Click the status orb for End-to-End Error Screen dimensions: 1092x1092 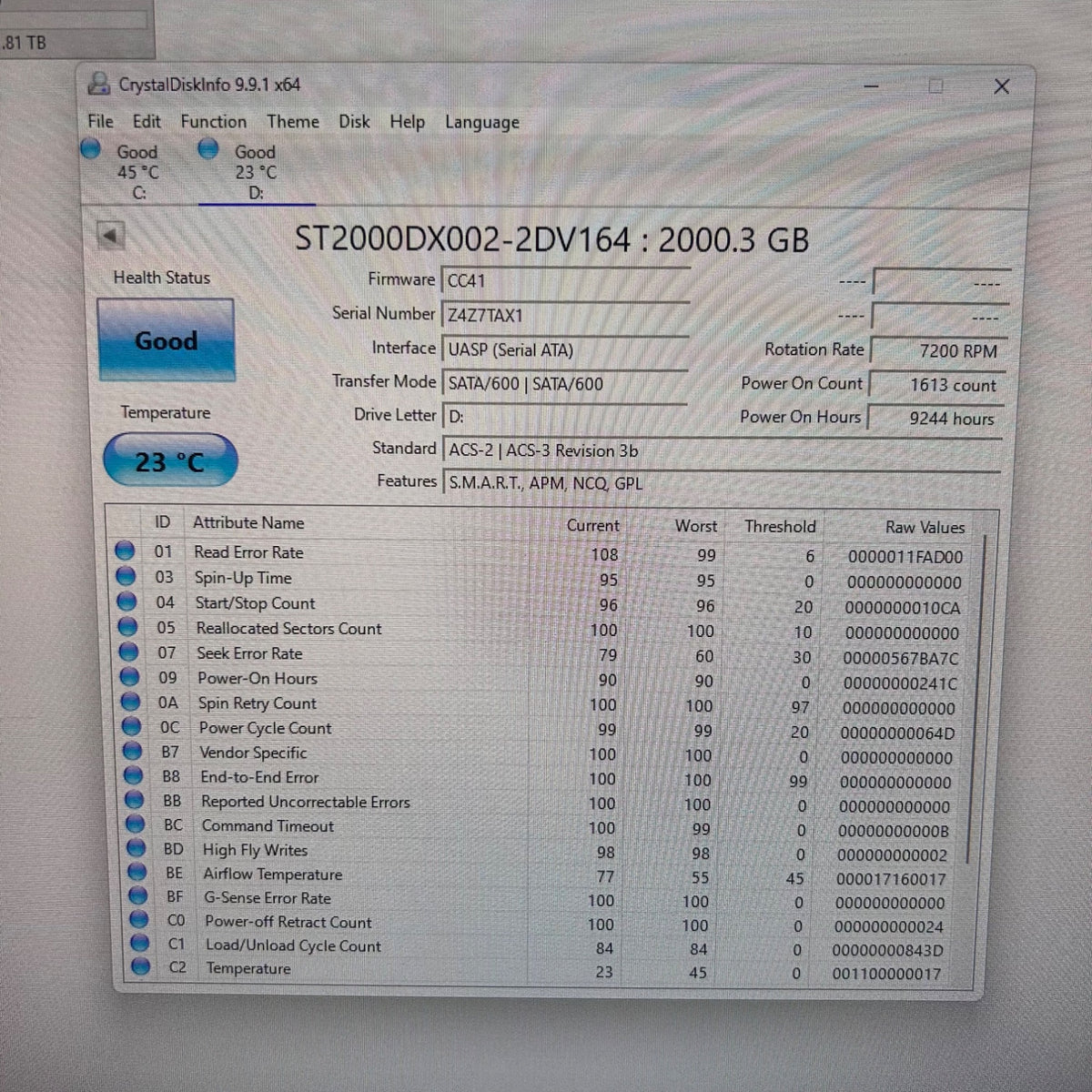[x=134, y=775]
